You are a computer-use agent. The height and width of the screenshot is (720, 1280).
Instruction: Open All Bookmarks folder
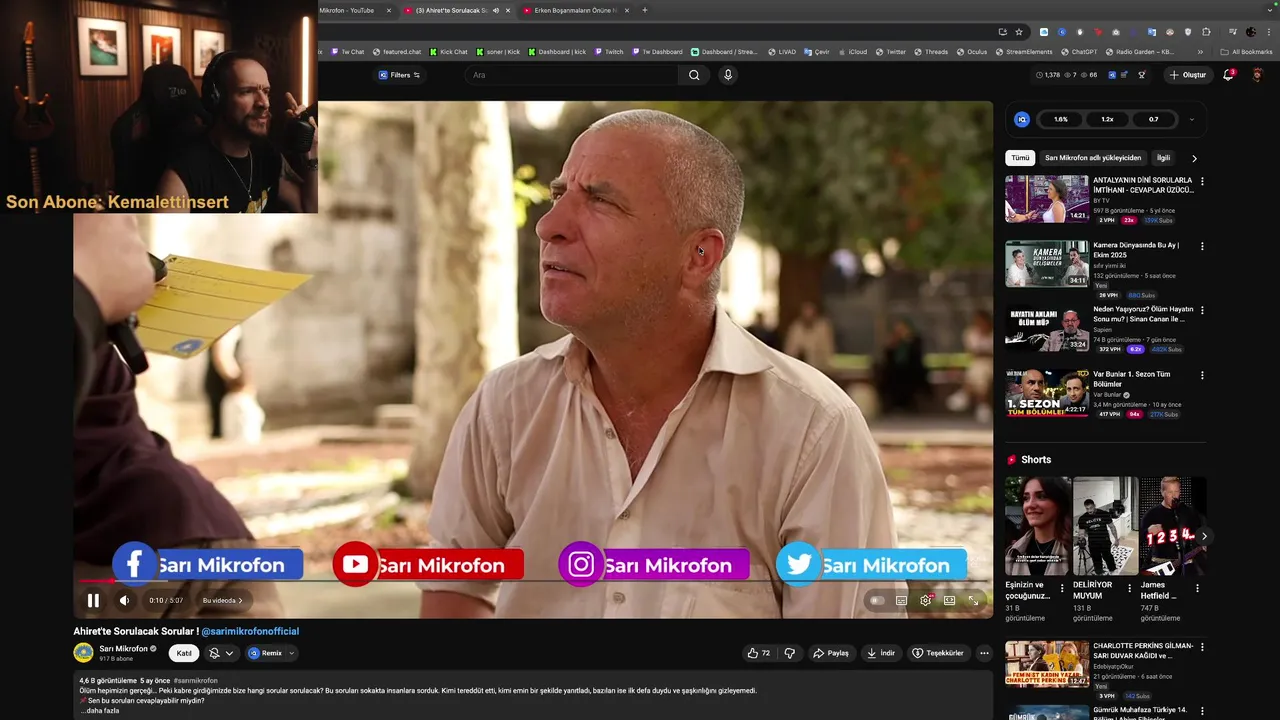(x=1246, y=52)
